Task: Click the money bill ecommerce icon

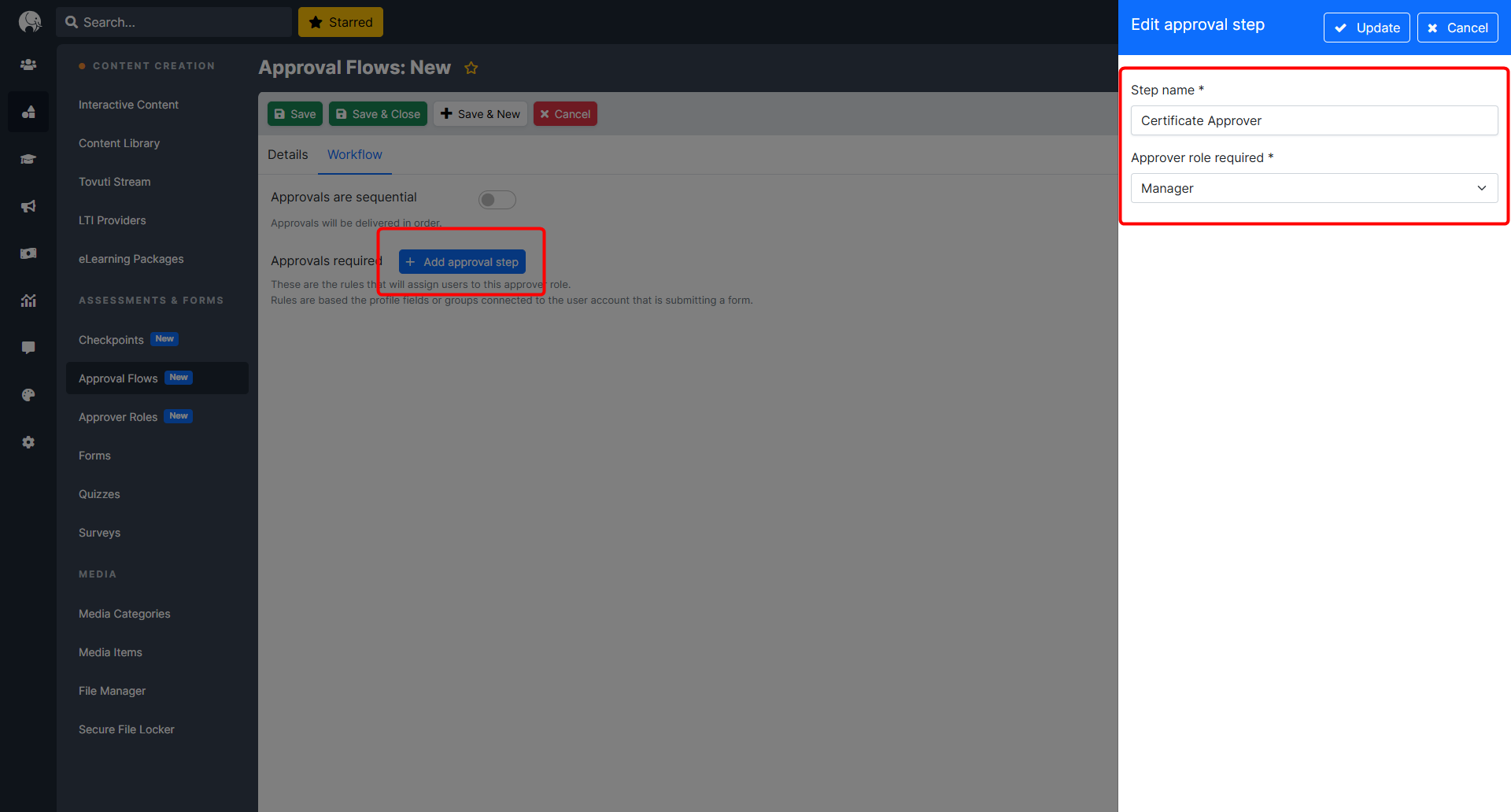Action: click(x=28, y=253)
